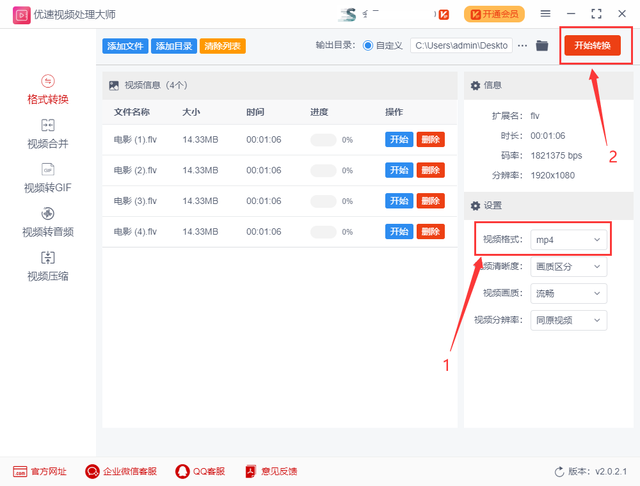Click the 设置 panel gear icon

click(x=475, y=206)
